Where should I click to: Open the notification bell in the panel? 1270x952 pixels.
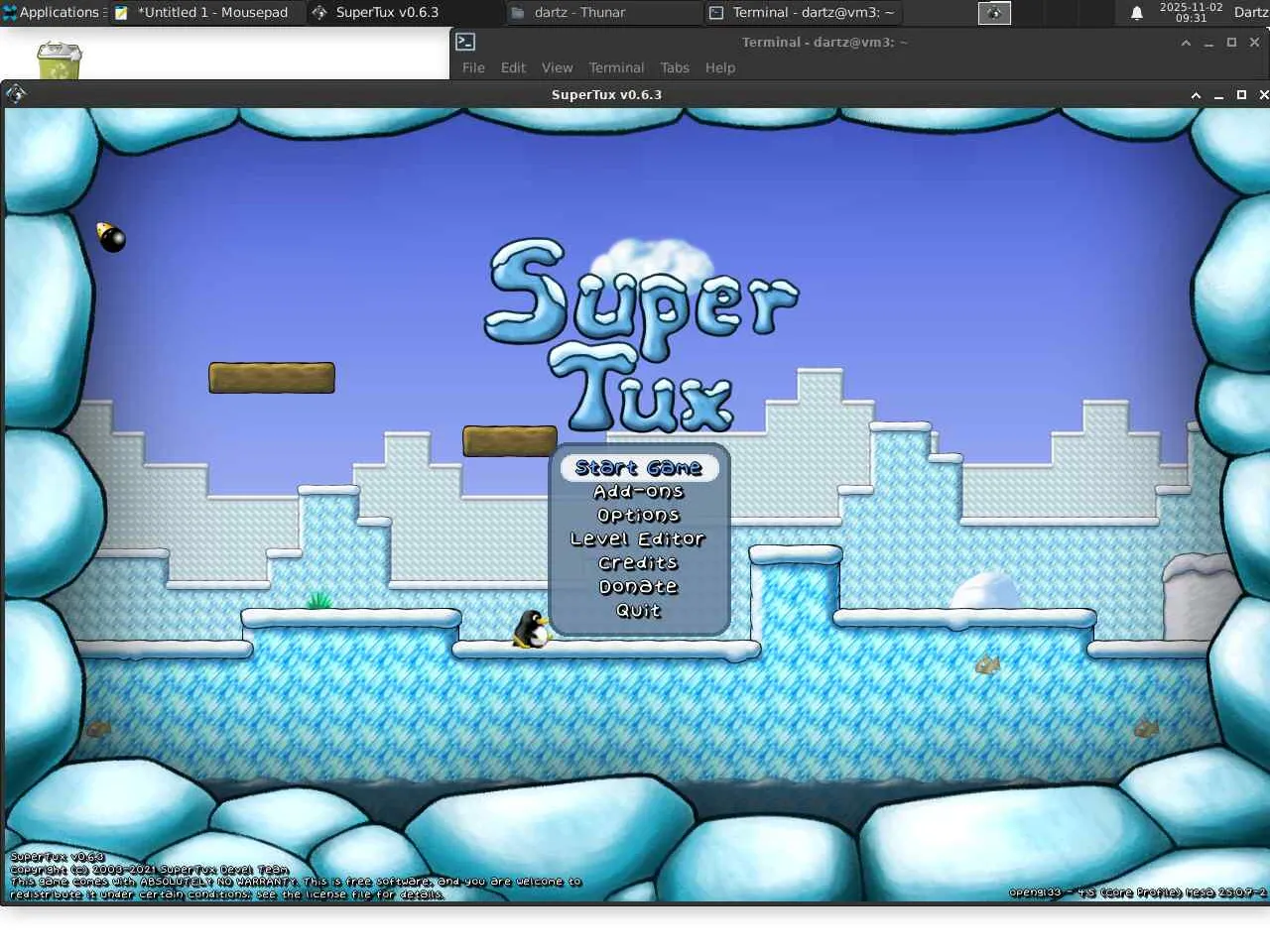(x=1137, y=13)
